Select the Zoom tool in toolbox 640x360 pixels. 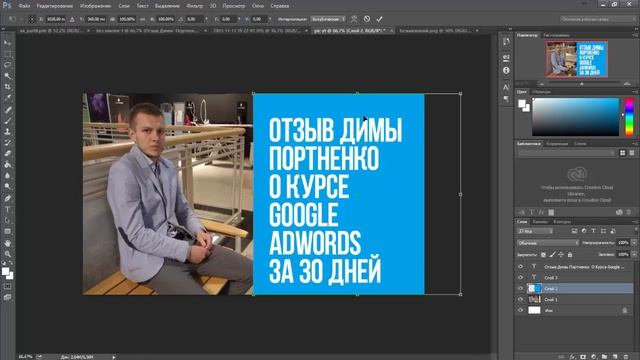7,254
